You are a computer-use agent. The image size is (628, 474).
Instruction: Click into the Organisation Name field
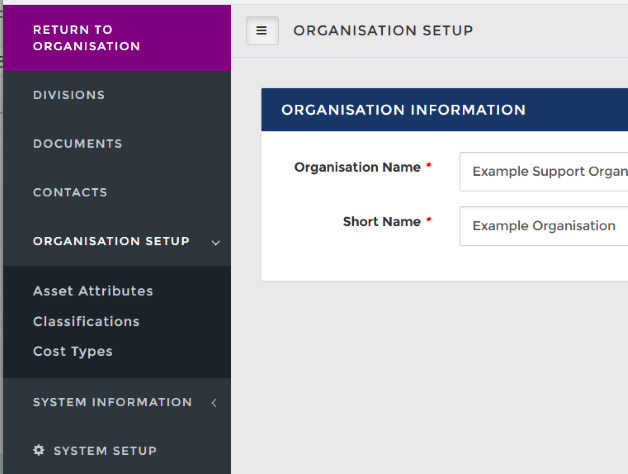[x=543, y=171]
